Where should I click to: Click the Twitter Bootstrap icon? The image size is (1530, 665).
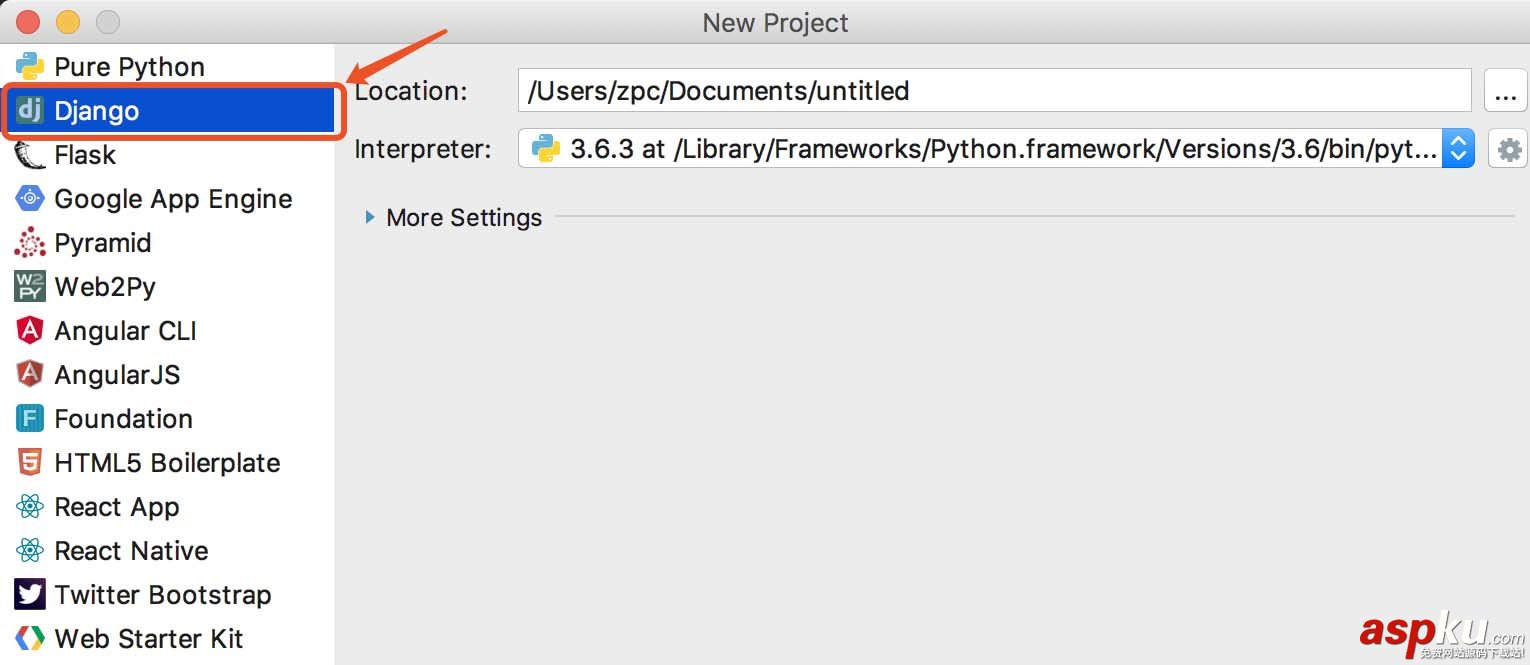pyautogui.click(x=29, y=594)
